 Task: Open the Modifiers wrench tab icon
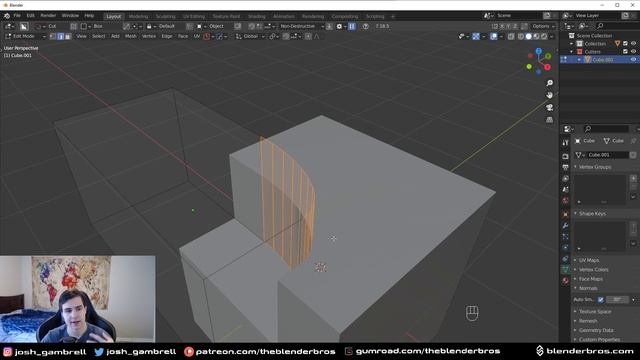pos(565,225)
